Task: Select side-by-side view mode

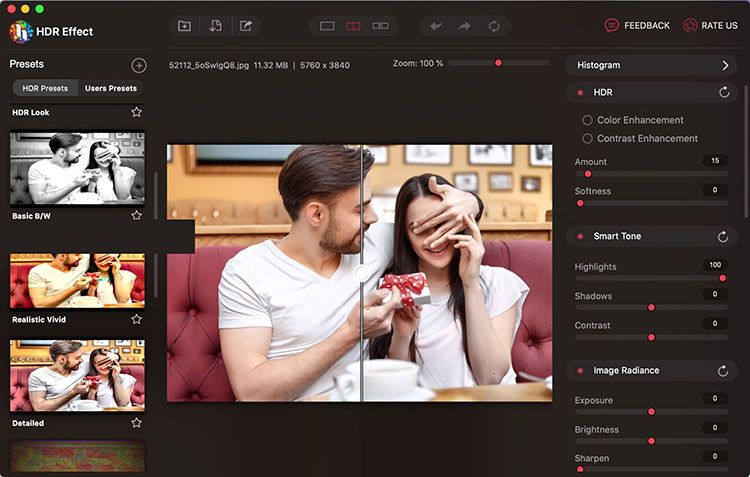Action: (x=380, y=26)
